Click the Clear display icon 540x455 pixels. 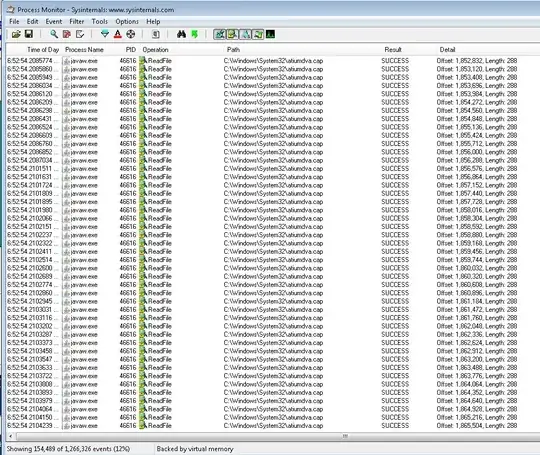tap(80, 34)
